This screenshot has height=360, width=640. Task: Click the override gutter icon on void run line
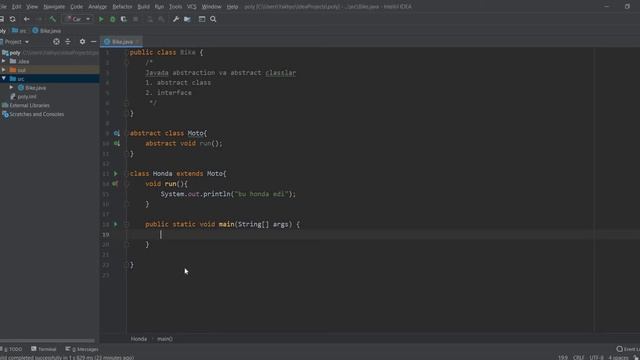point(116,184)
